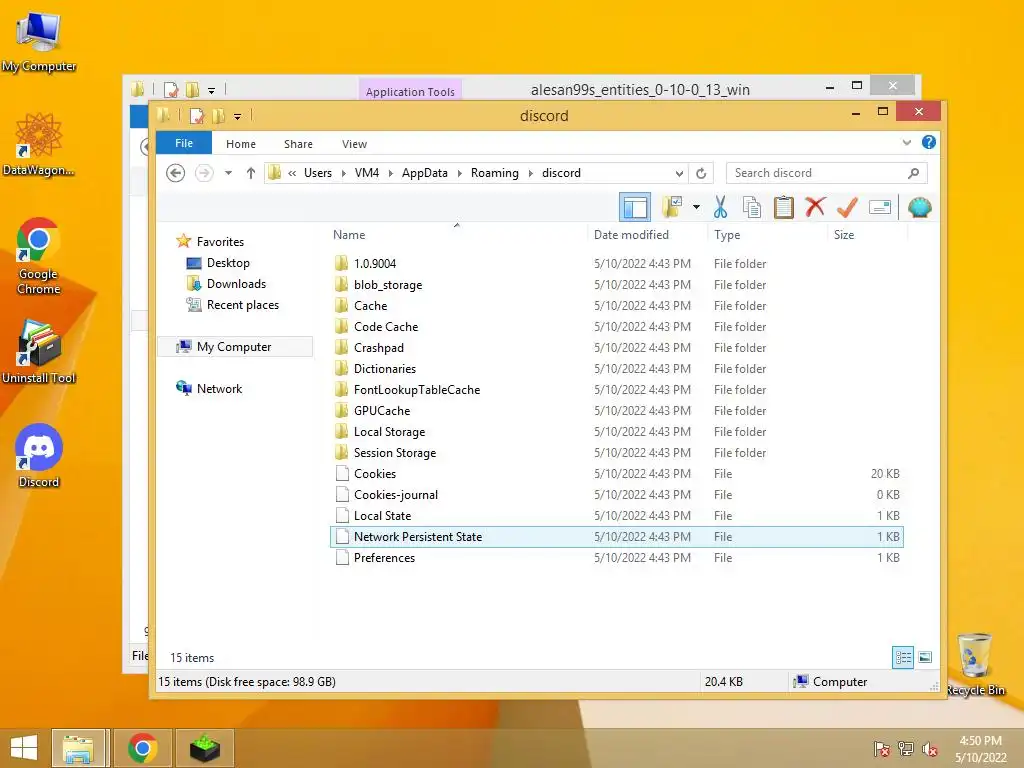This screenshot has width=1024, height=768.
Task: Open the green block app on taskbar
Action: (x=205, y=748)
